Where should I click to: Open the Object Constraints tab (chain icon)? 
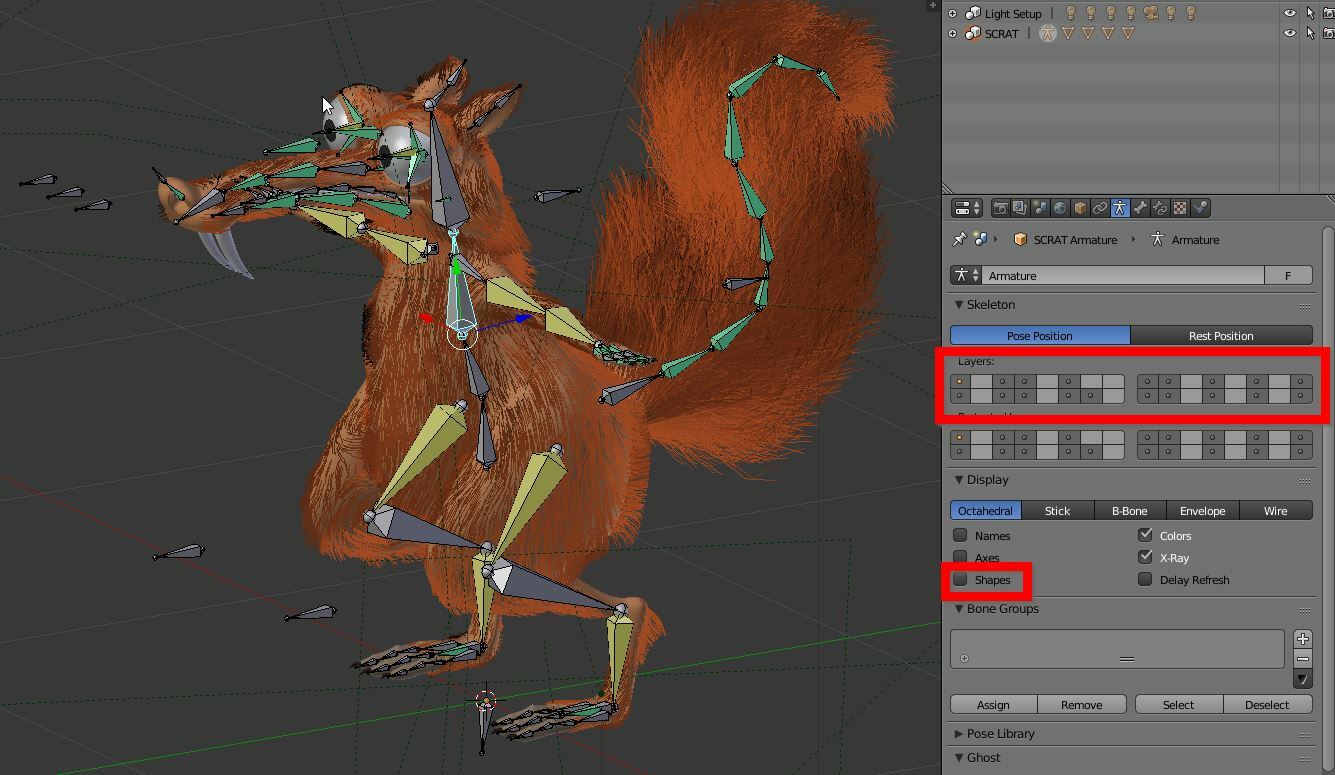point(1100,208)
